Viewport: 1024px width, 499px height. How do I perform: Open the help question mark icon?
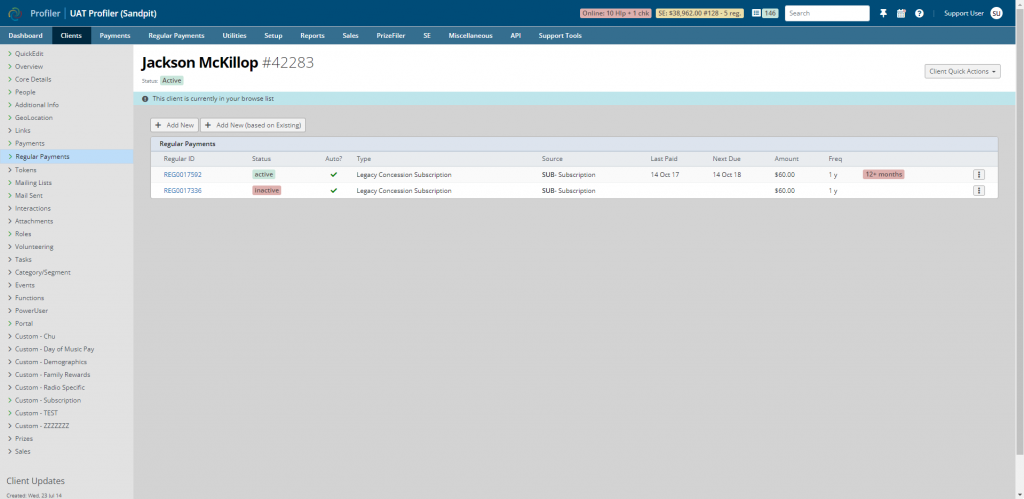[x=920, y=13]
